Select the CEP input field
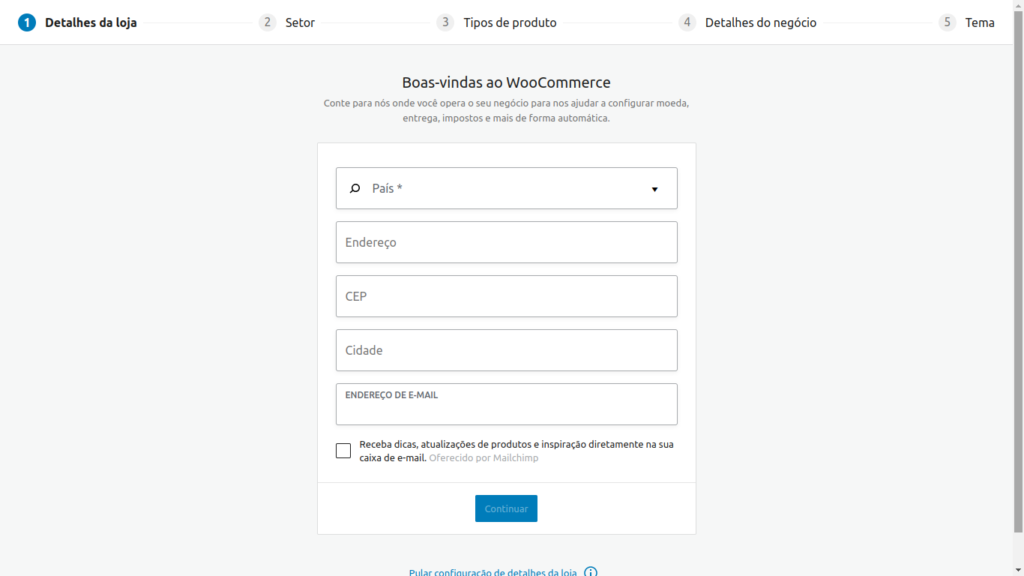Screen dimensions: 1024x576 point(506,296)
